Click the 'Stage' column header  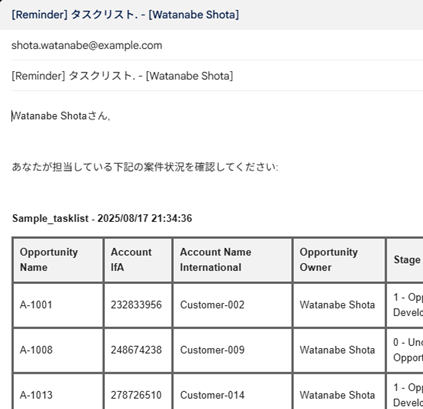pos(405,260)
